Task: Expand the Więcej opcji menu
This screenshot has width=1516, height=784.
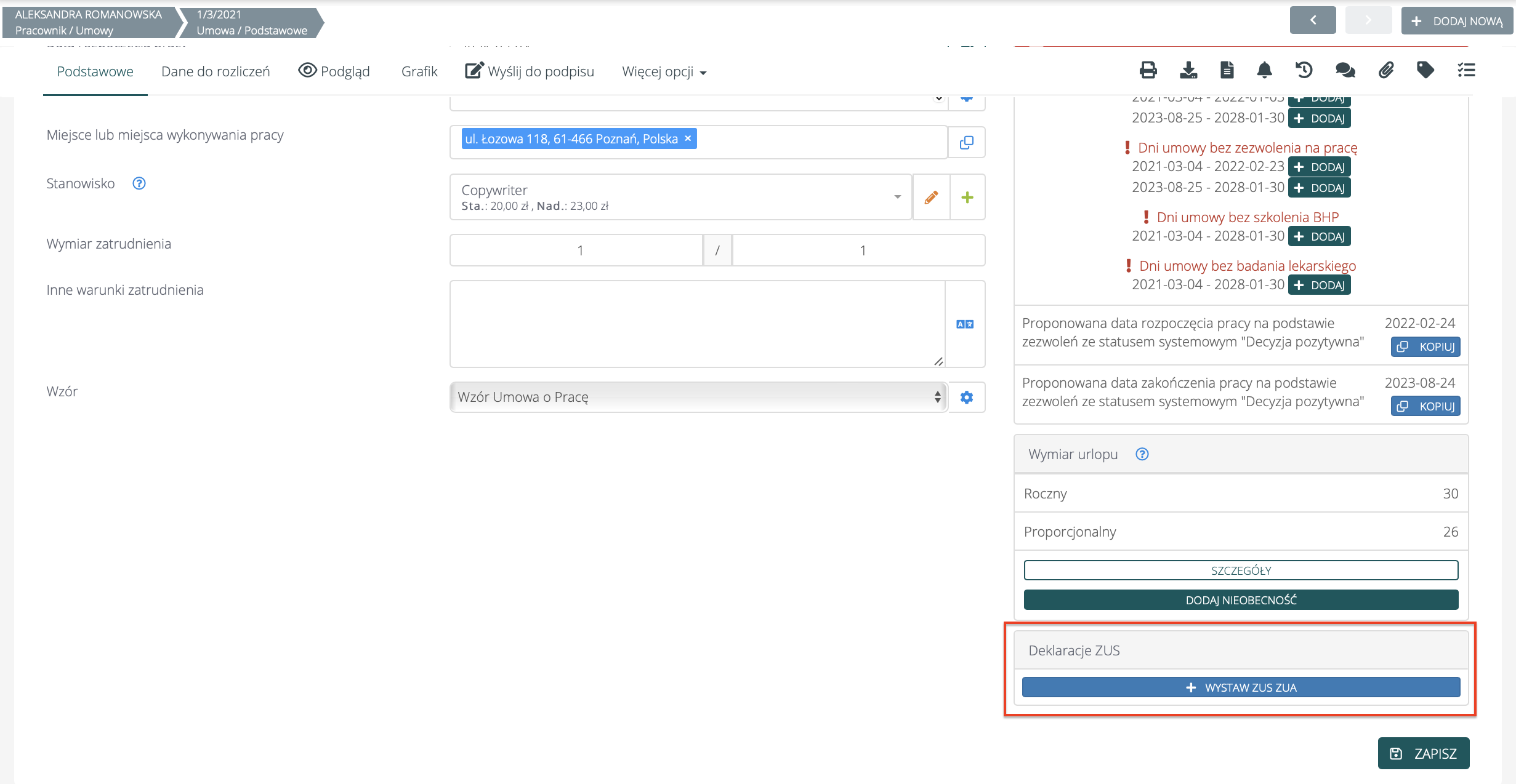Action: pos(664,72)
